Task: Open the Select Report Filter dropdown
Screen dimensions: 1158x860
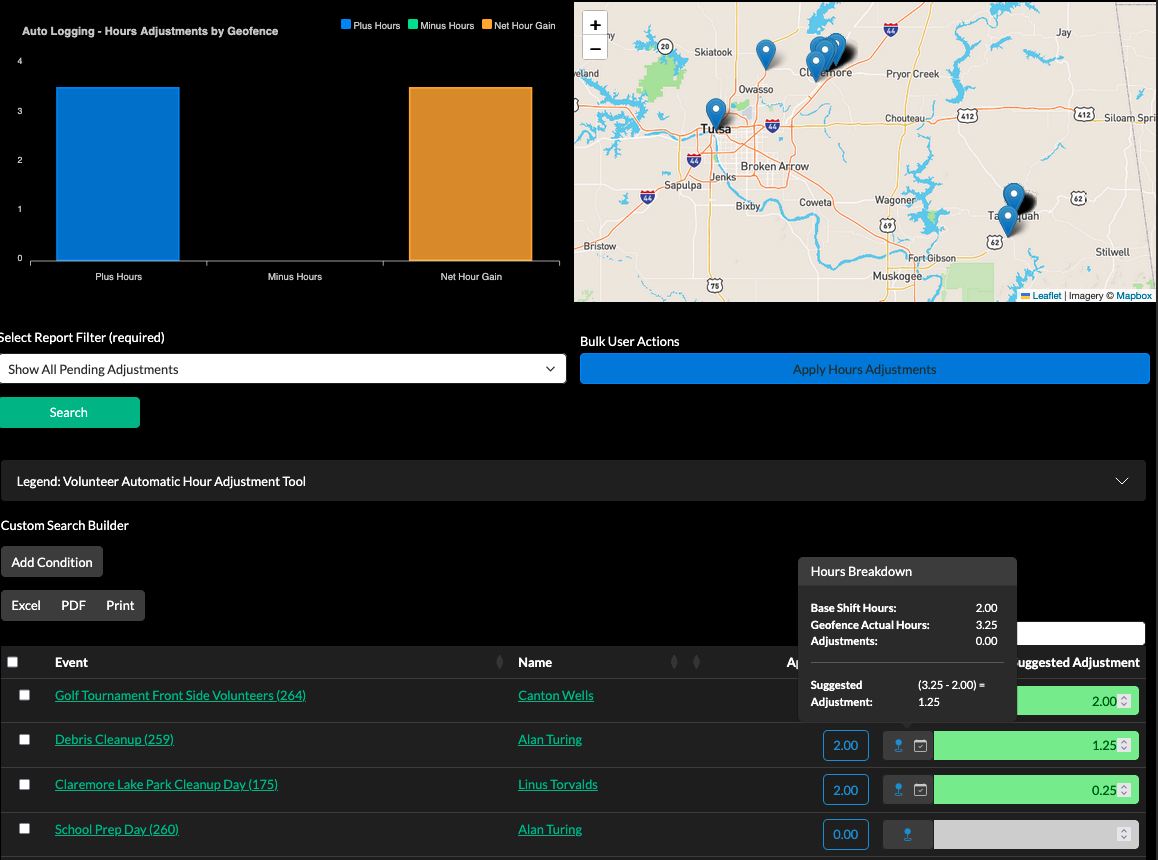Action: pos(283,369)
